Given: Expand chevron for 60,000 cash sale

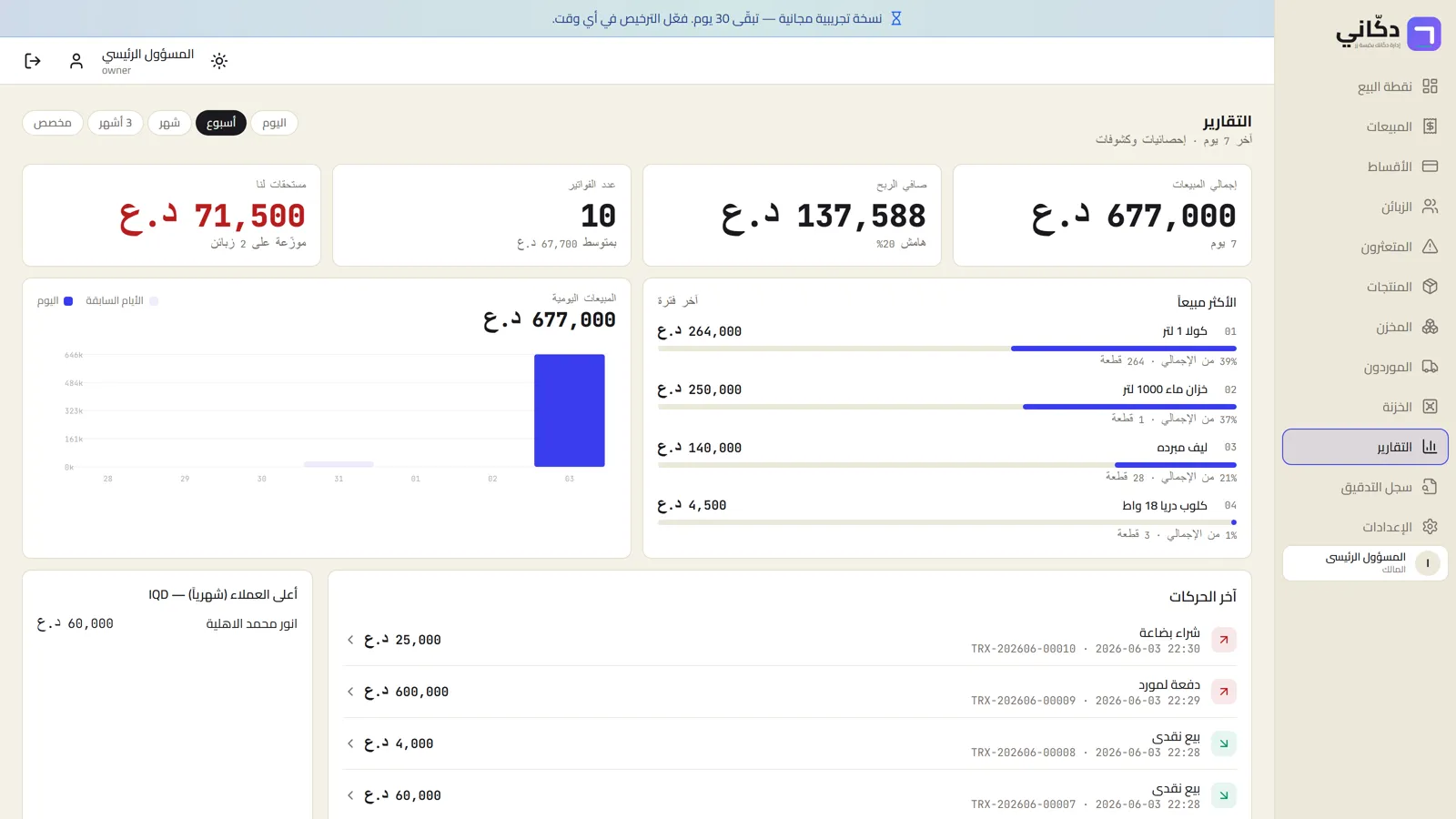Looking at the screenshot, I should tap(350, 795).
